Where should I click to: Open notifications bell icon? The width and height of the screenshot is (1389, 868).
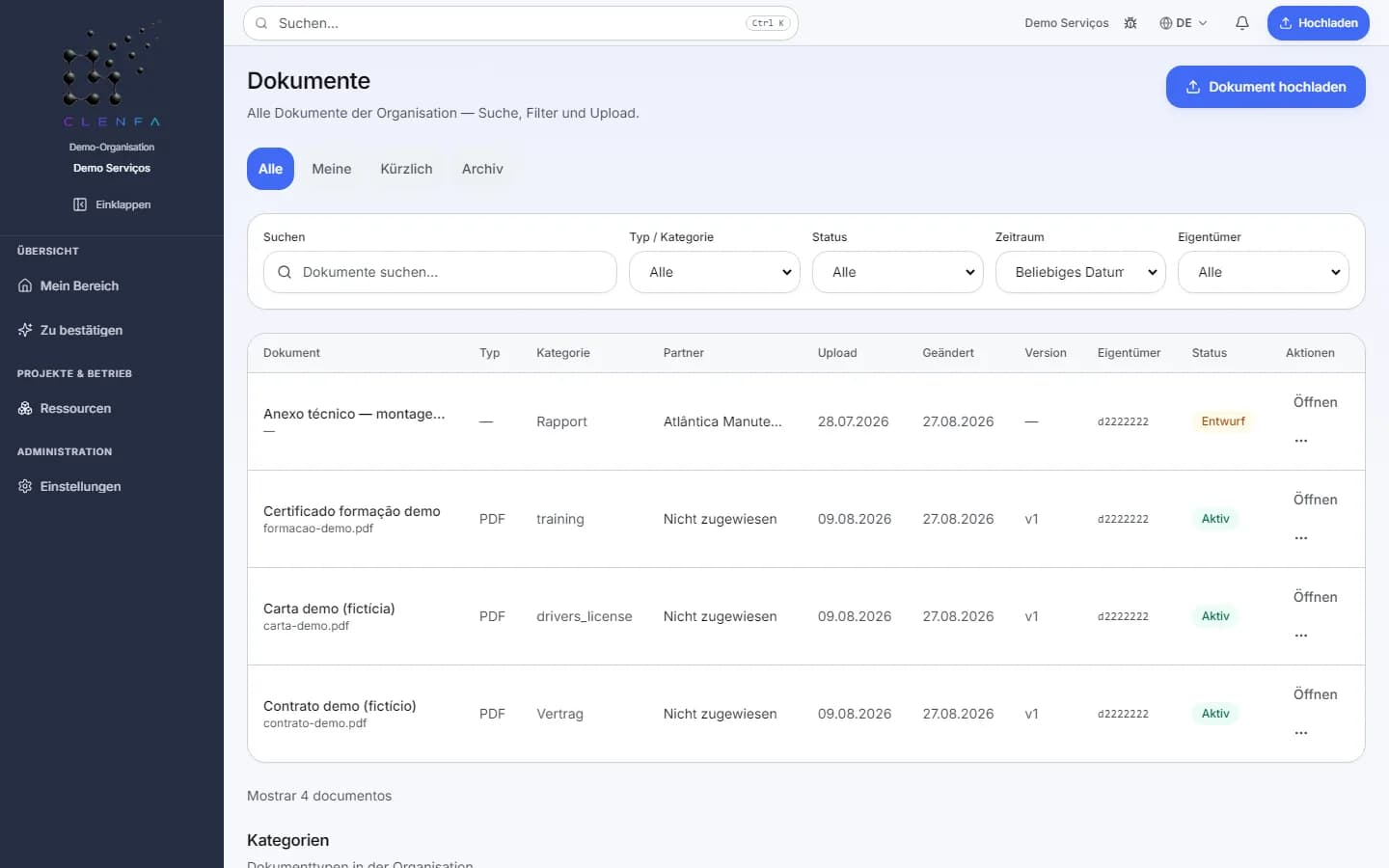pyautogui.click(x=1242, y=23)
